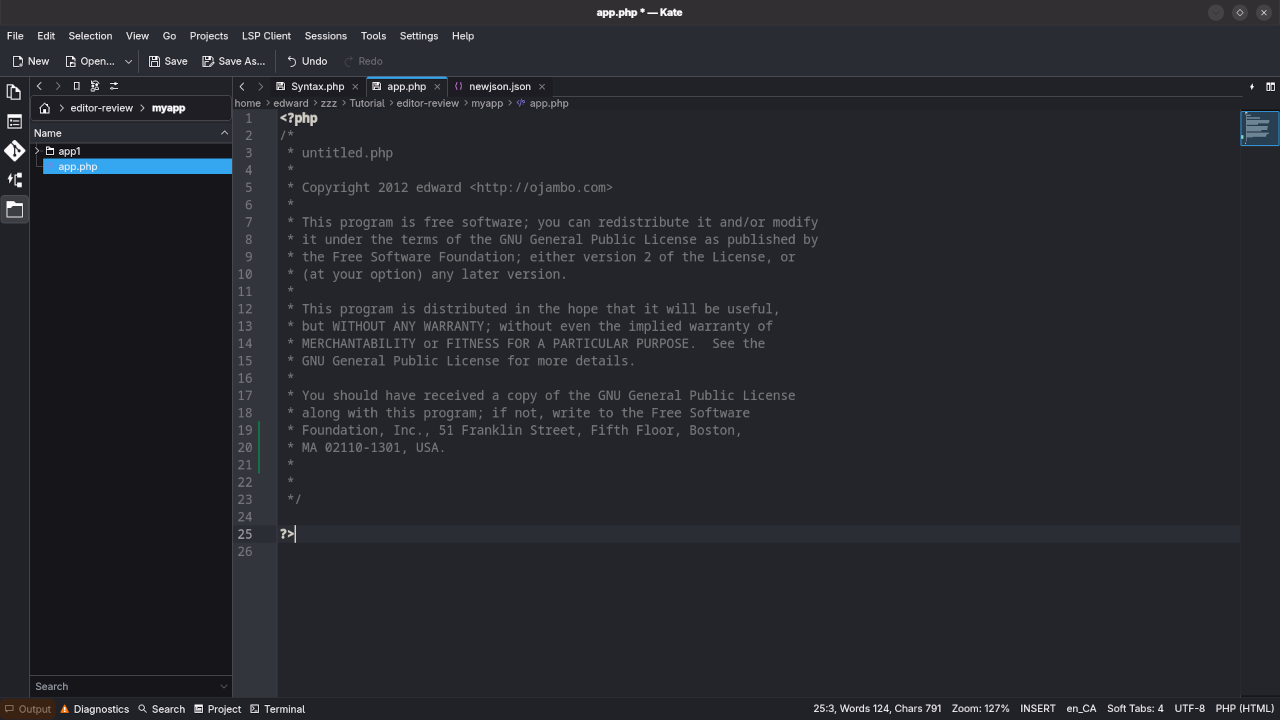Close the Syntax.php tab
This screenshot has width=1280, height=720.
(x=355, y=87)
